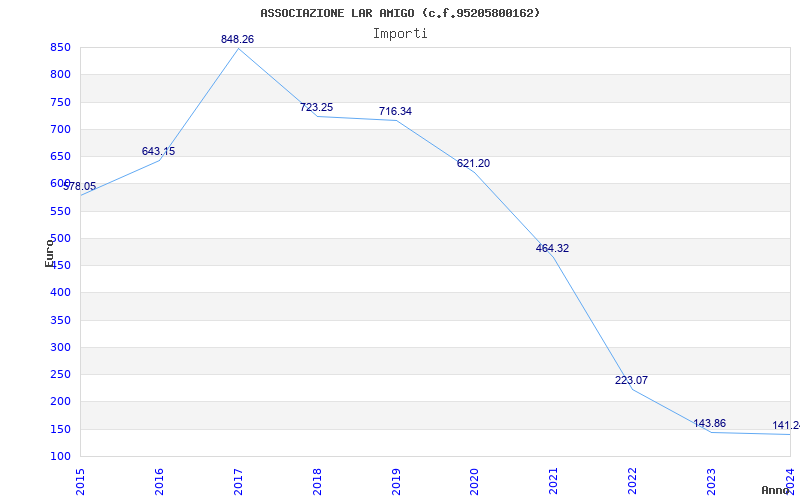The width and height of the screenshot is (800, 500).
Task: Click the 100 y-axis tick label
Action: click(x=60, y=456)
